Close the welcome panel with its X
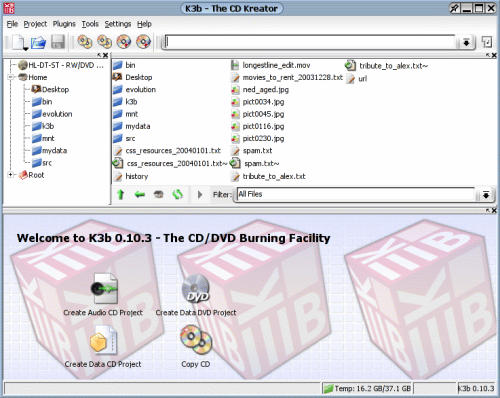The image size is (500, 398). (x=494, y=210)
